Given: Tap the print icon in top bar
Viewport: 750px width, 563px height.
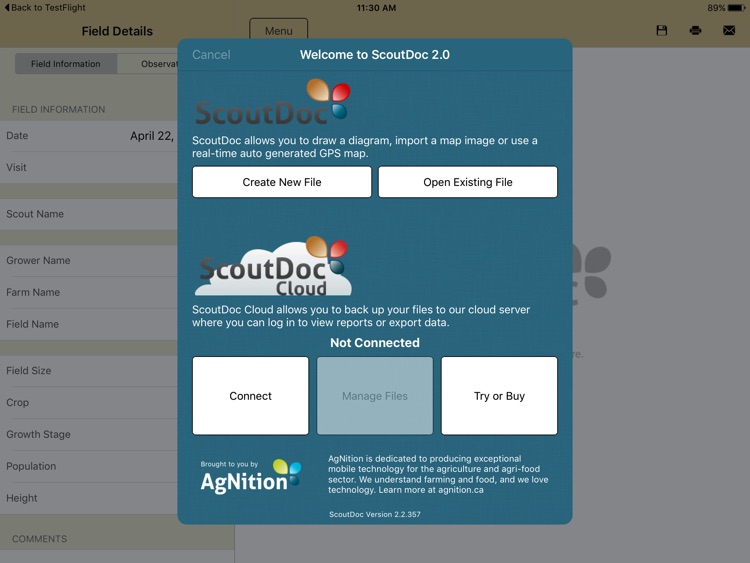Looking at the screenshot, I should click(695, 31).
